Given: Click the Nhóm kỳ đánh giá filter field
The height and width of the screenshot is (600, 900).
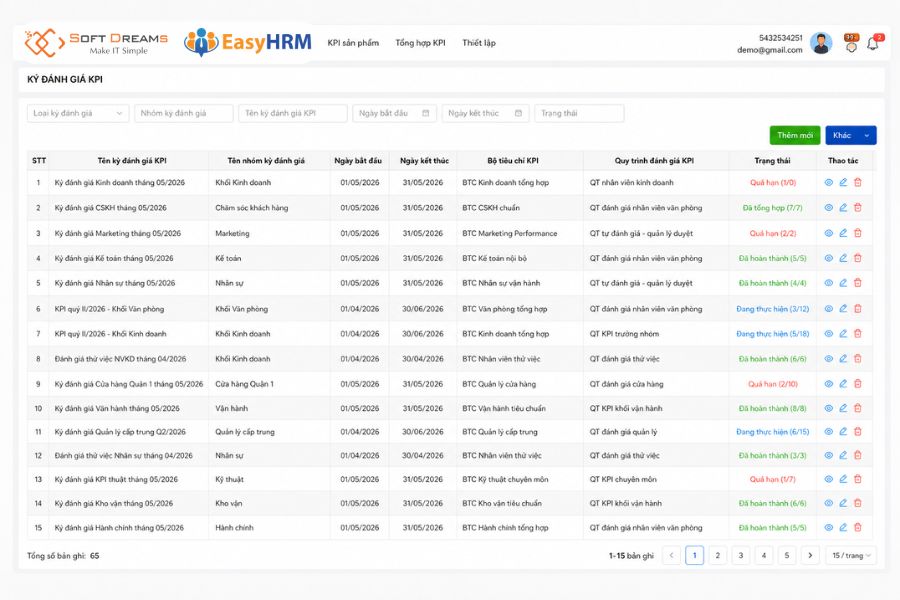Looking at the screenshot, I should coord(184,113).
